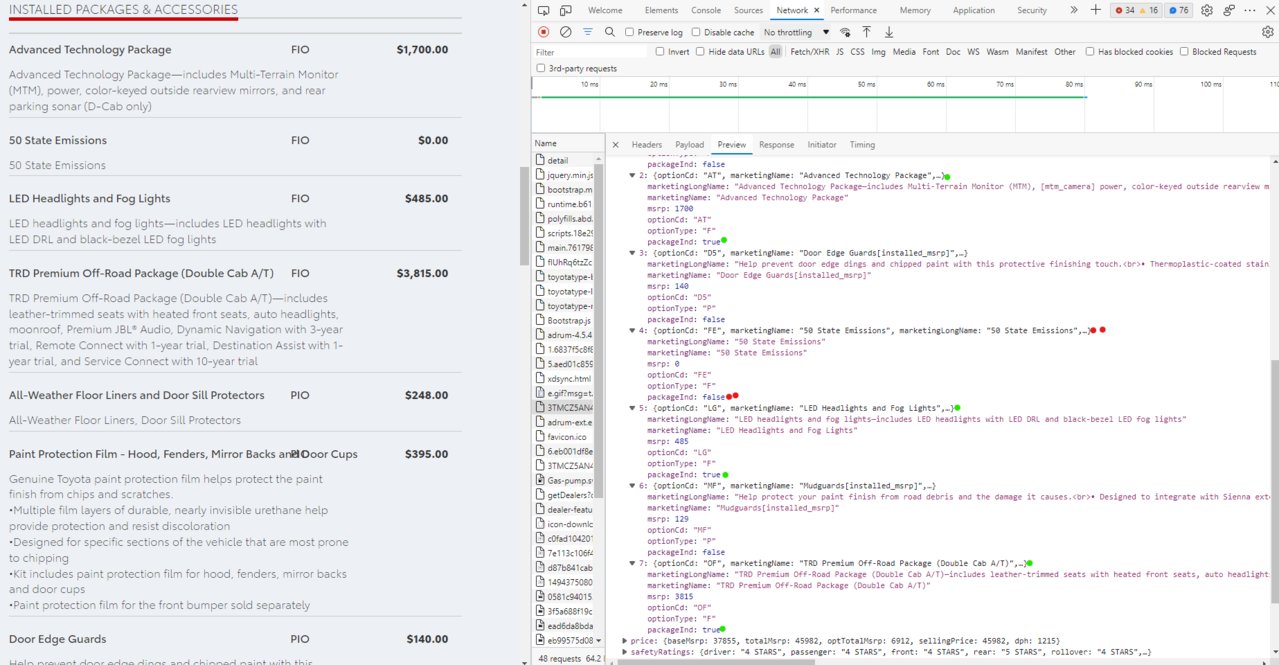The height and width of the screenshot is (665, 1279).
Task: Click the Export HAR download arrow
Action: pos(889,32)
